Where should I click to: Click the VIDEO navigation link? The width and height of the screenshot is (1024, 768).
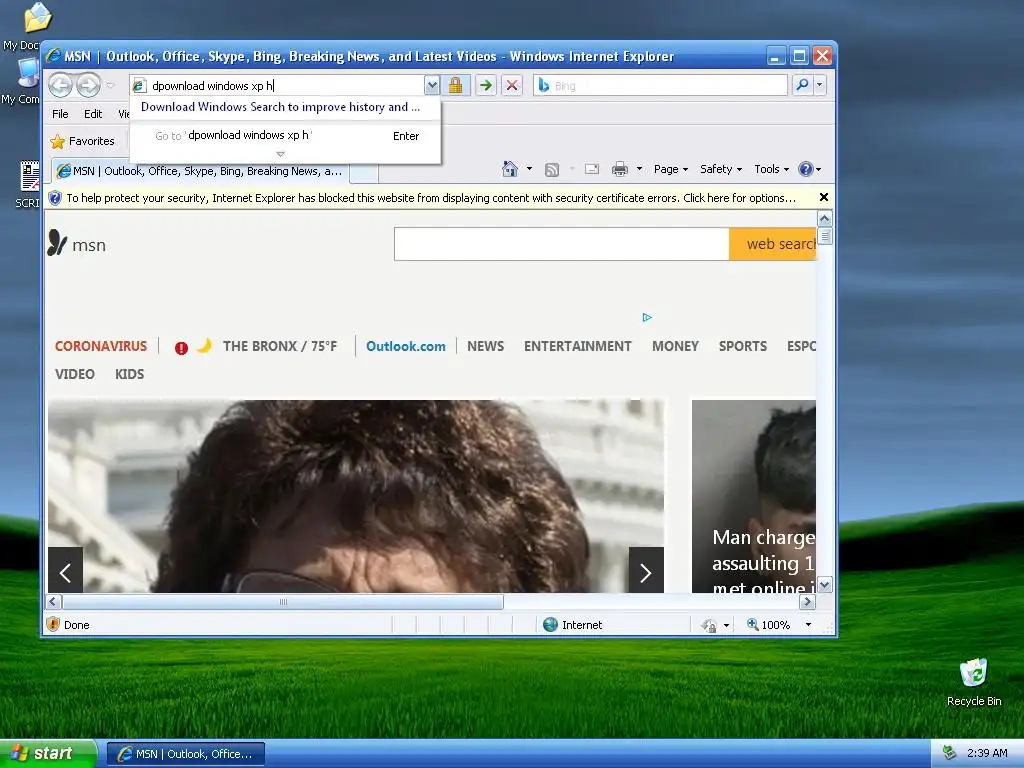pyautogui.click(x=74, y=374)
